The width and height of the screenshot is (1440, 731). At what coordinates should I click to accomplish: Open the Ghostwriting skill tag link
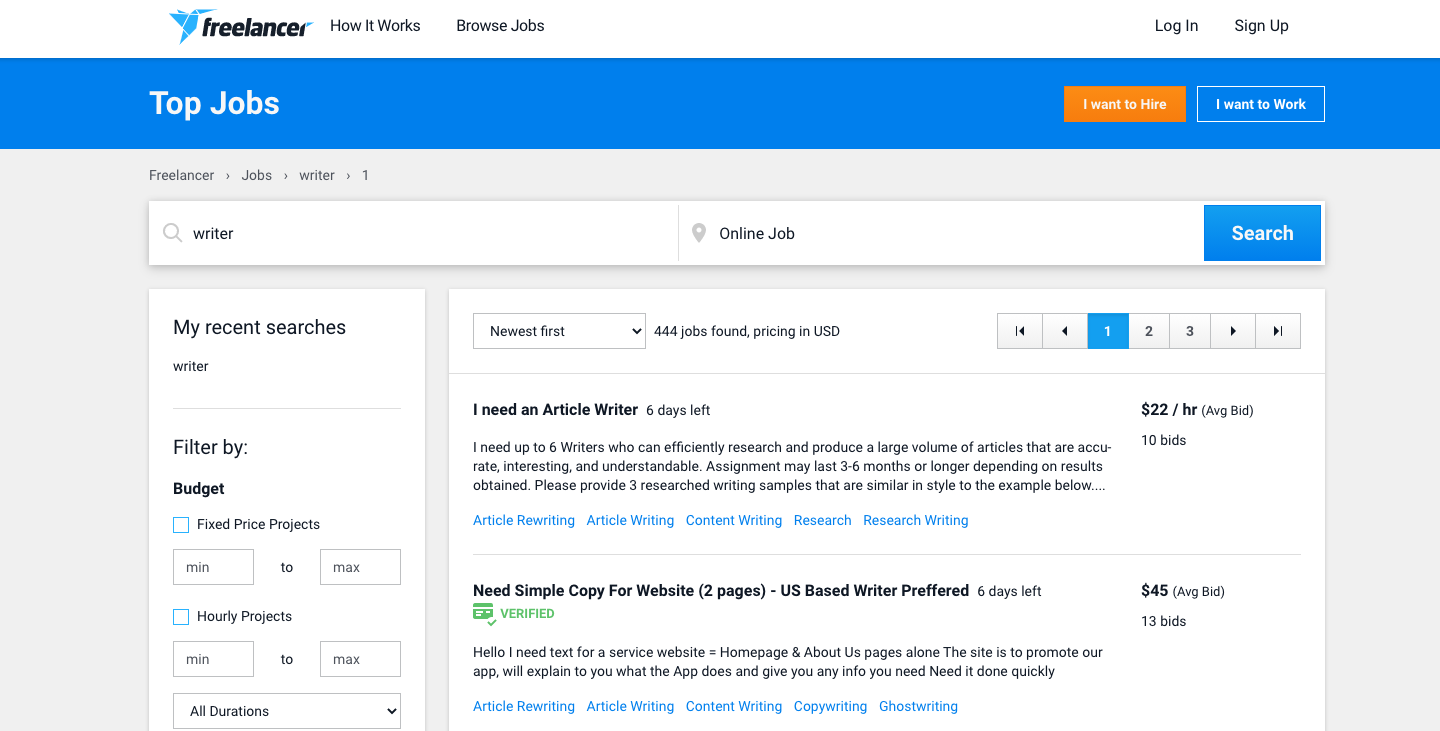[x=918, y=706]
